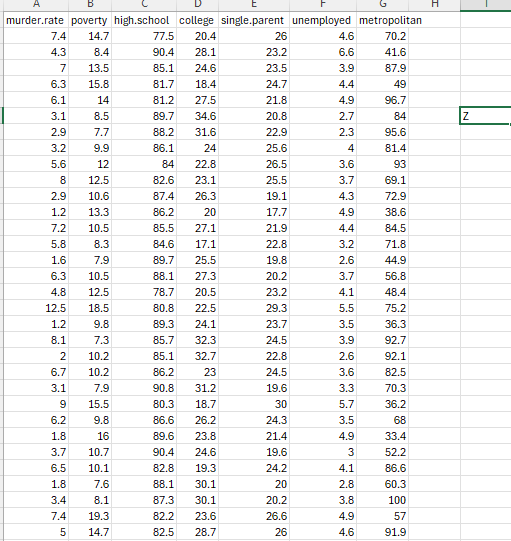Click the cell containing 84.5

click(x=383, y=228)
